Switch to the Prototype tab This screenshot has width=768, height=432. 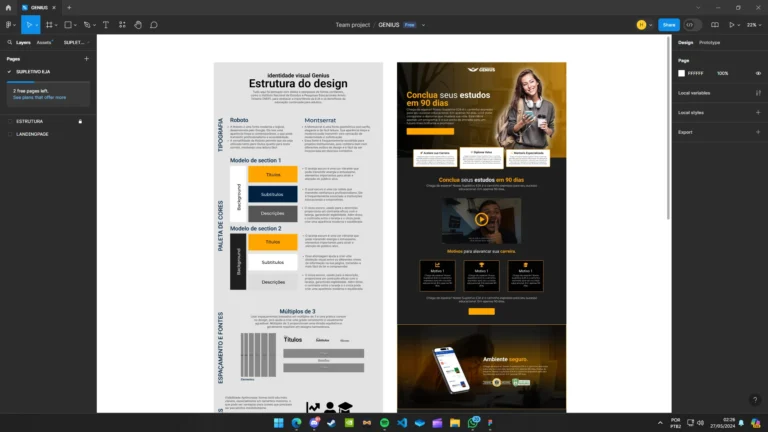point(710,43)
